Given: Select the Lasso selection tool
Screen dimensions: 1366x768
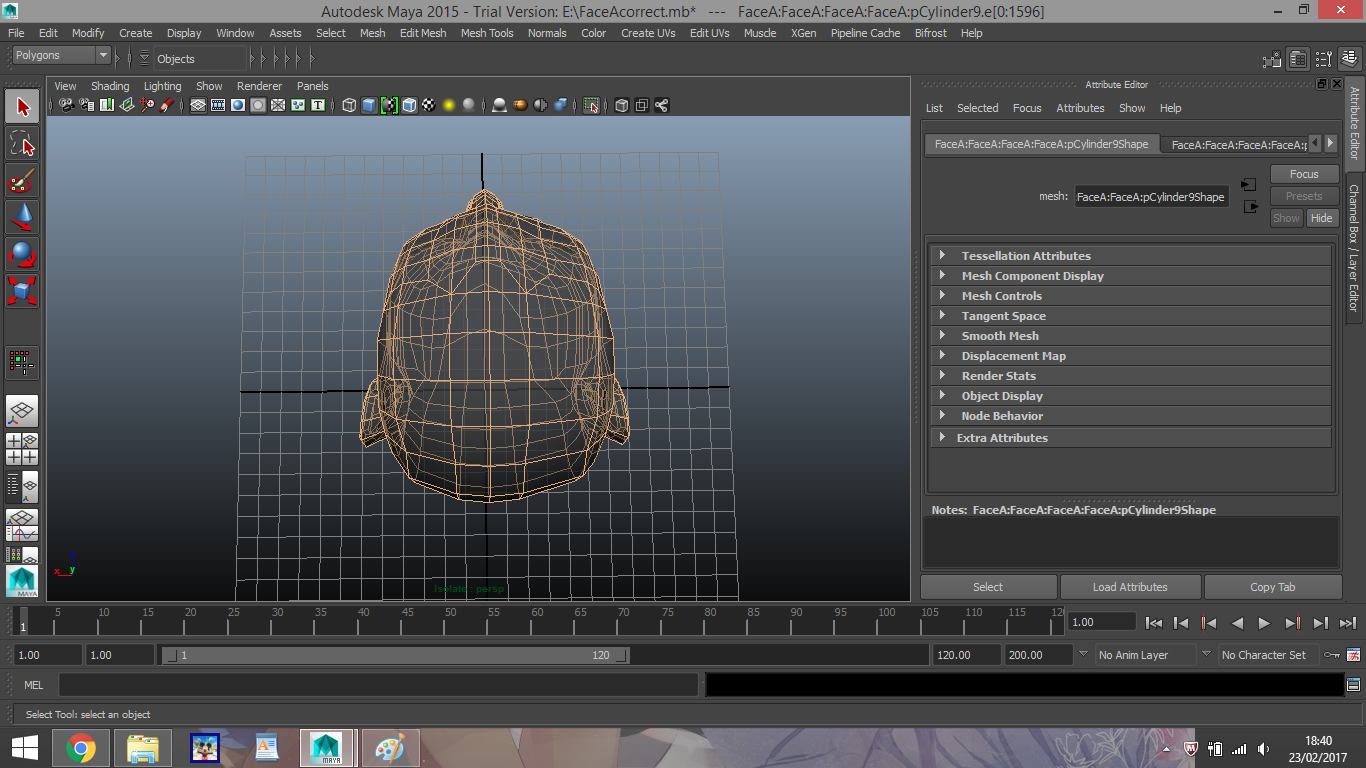Looking at the screenshot, I should [x=22, y=144].
